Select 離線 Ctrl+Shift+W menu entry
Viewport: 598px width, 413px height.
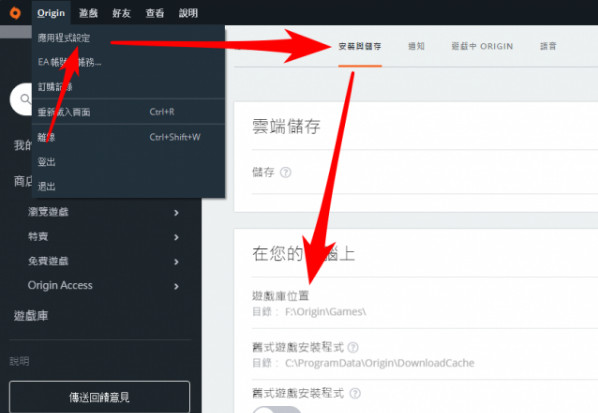tap(128, 137)
